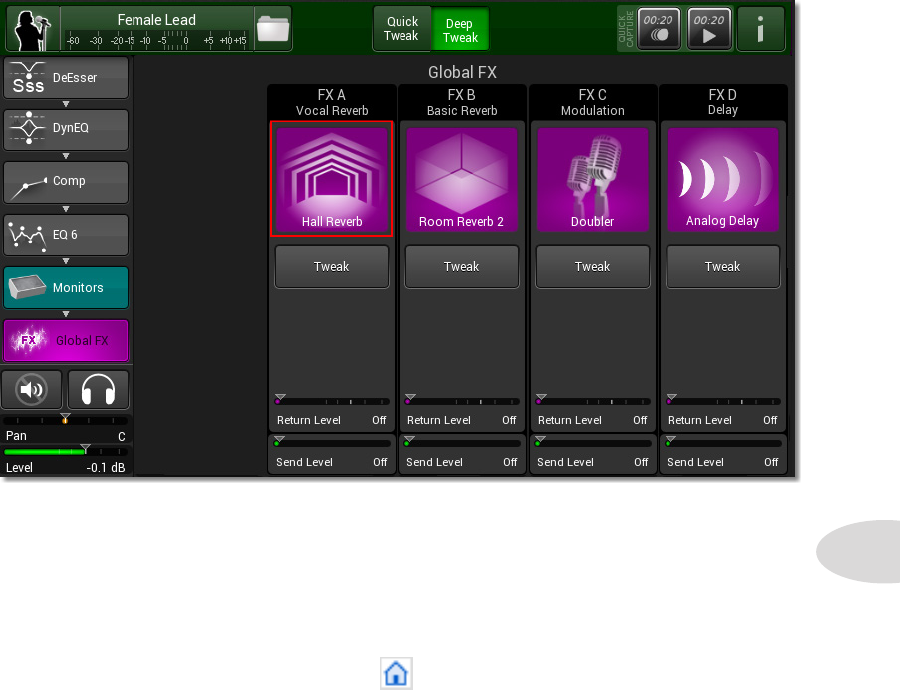
Task: Click the FX B Basic Reverb header
Action: (x=461, y=103)
